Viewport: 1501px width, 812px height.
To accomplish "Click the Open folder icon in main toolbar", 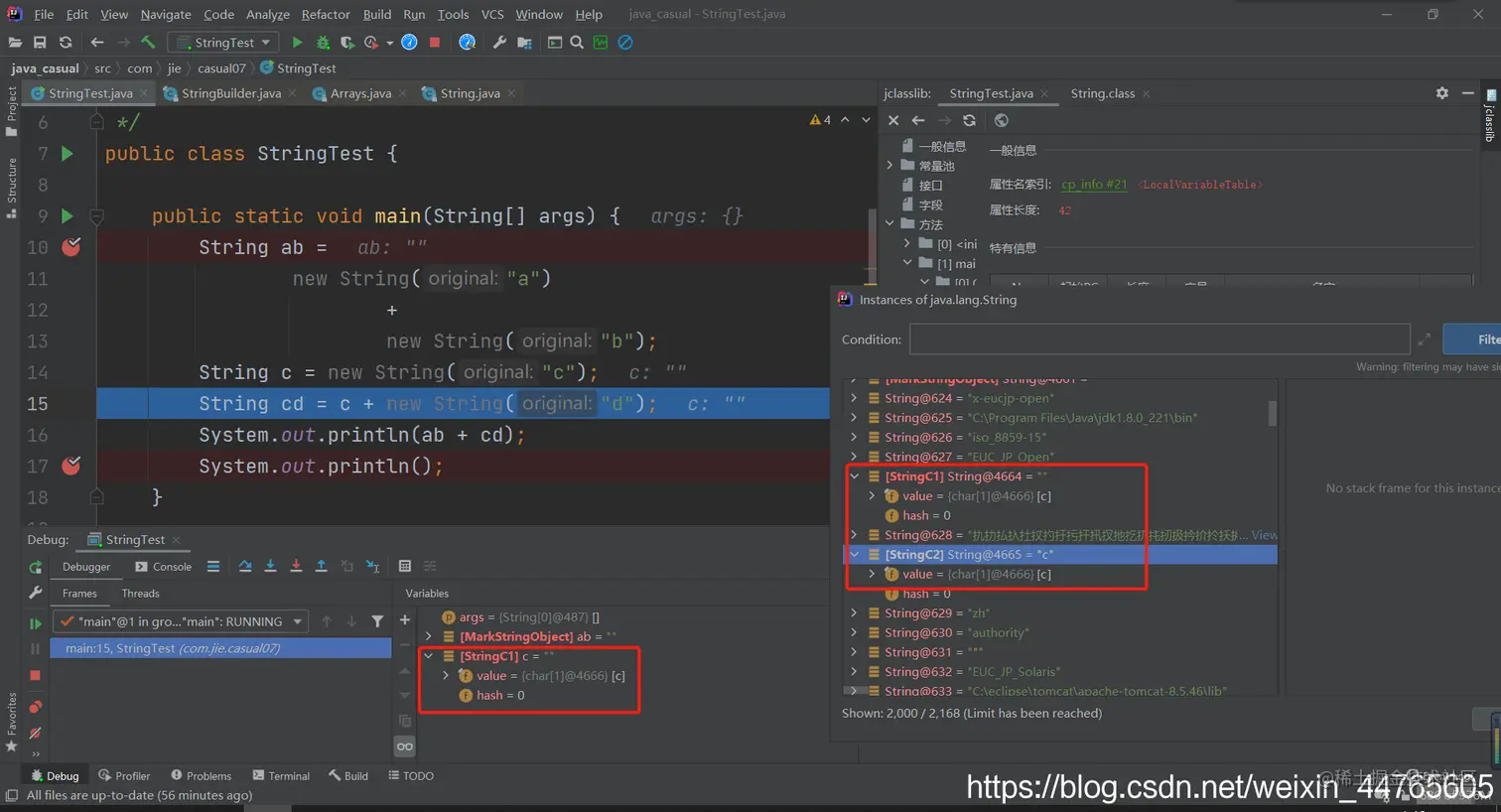I will click(15, 43).
